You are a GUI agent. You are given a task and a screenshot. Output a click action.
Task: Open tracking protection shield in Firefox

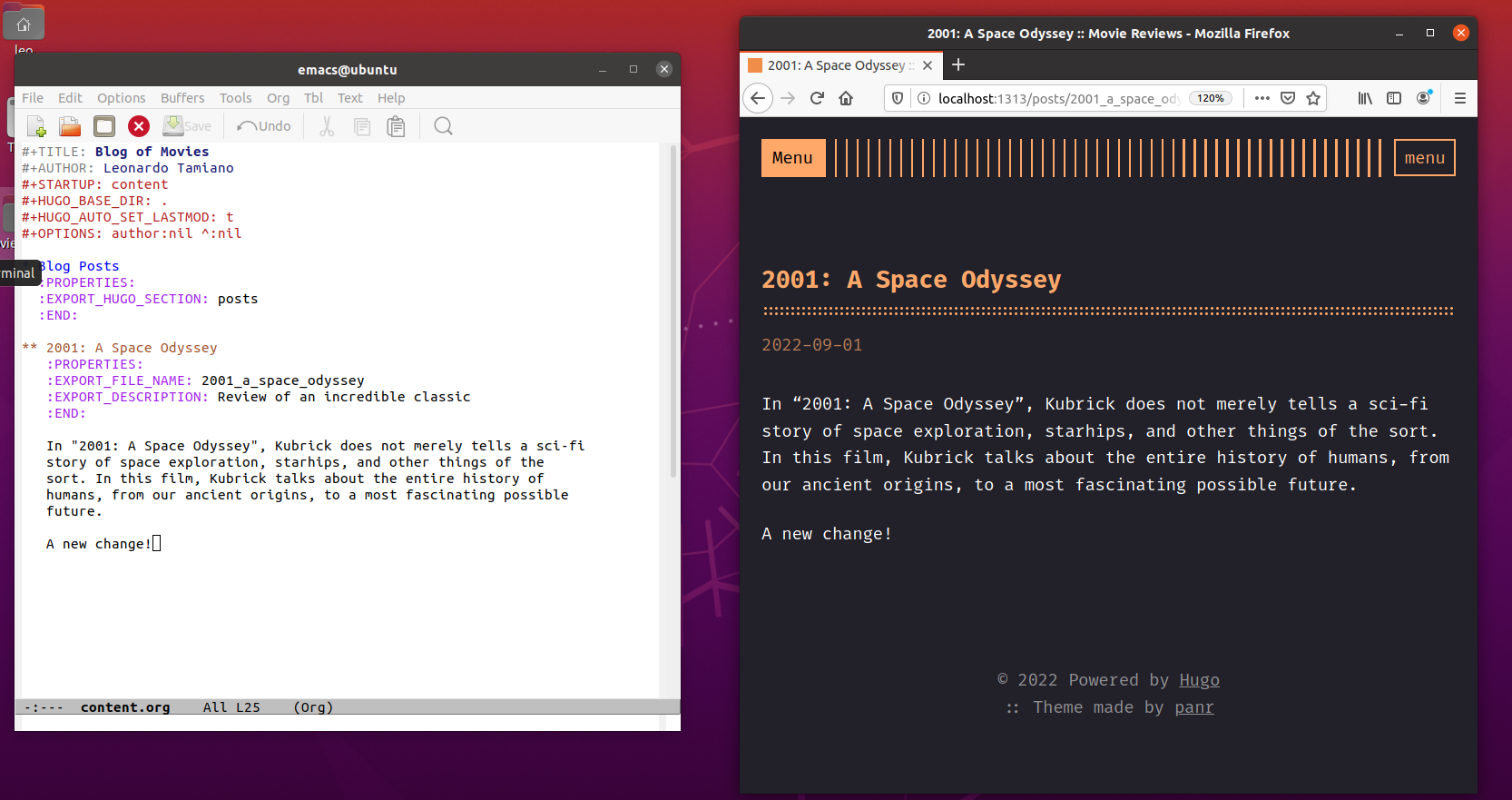898,98
